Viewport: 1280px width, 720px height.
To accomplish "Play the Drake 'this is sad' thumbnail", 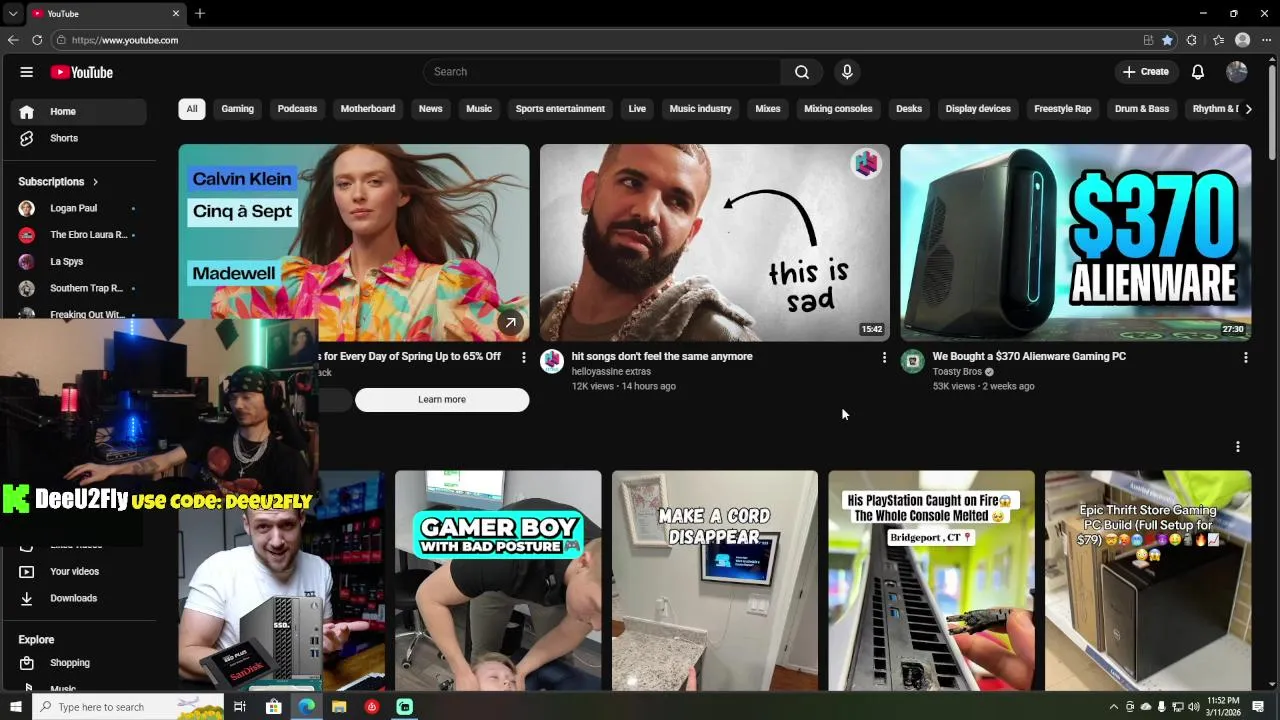I will (x=714, y=243).
